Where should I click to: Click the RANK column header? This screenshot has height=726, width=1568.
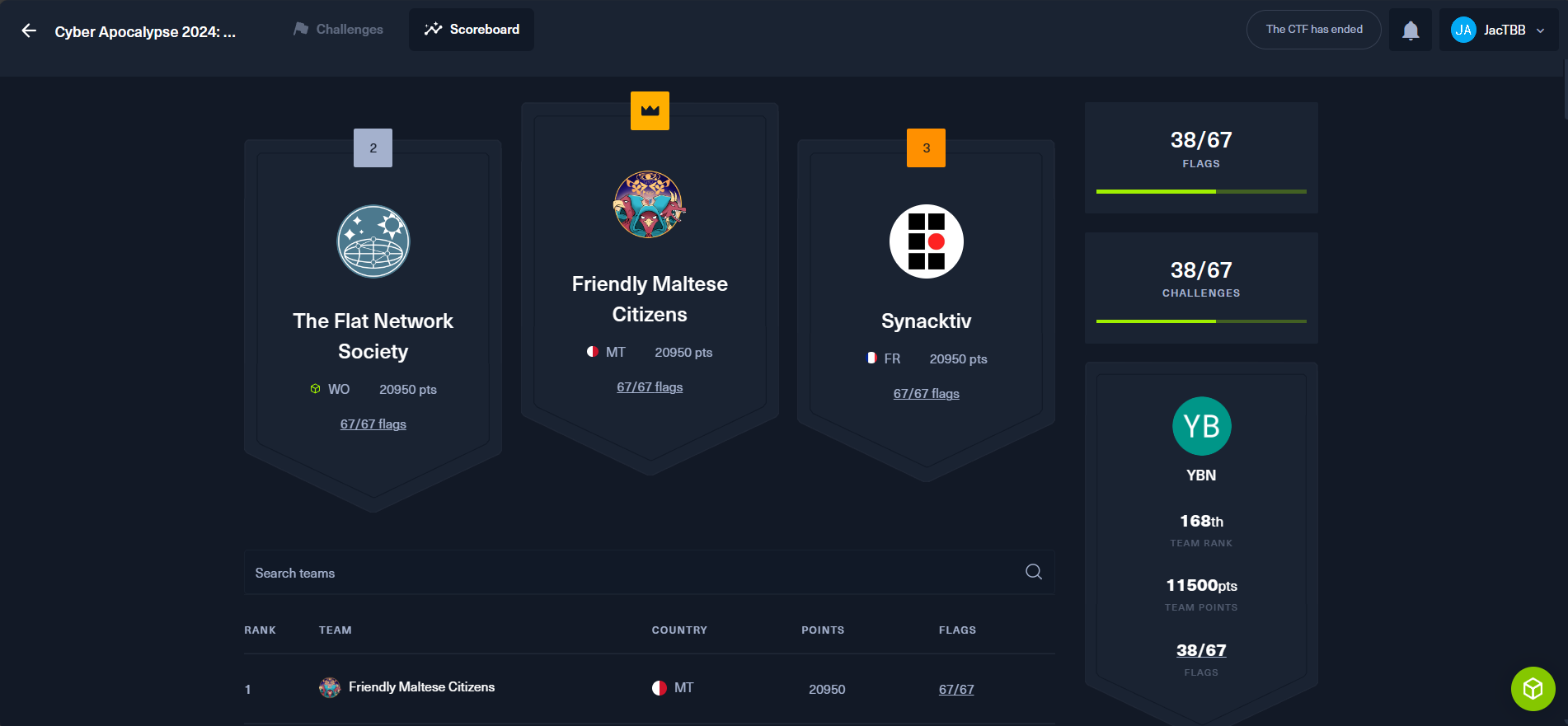click(260, 630)
